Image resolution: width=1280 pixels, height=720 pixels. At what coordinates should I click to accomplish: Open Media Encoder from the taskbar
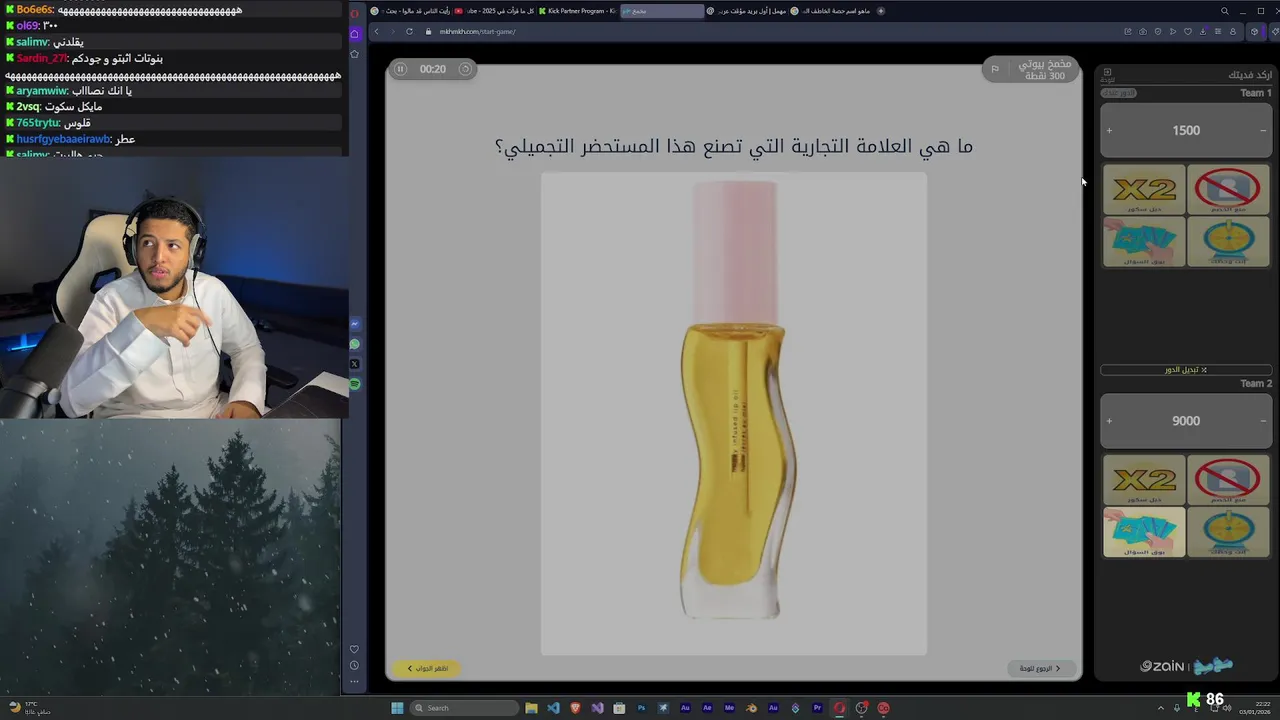(x=729, y=708)
